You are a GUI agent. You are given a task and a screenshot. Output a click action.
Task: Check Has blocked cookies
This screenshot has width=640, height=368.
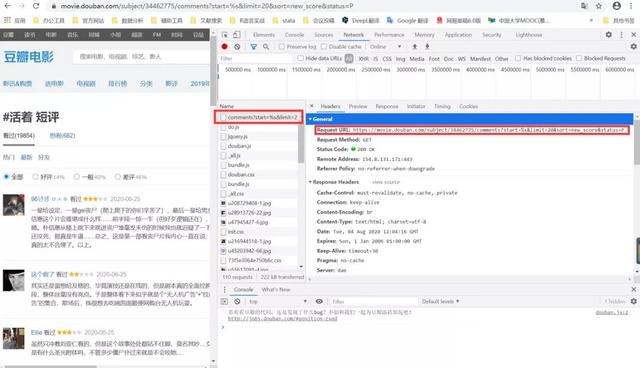click(x=518, y=59)
